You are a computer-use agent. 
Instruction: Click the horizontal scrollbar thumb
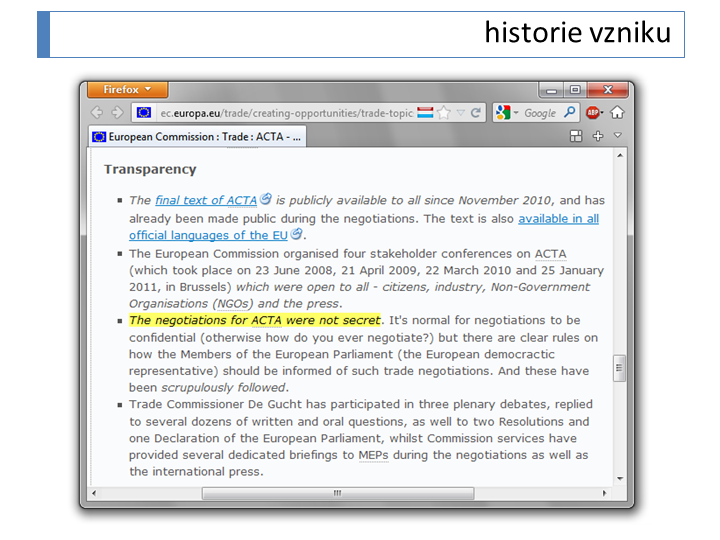[337, 493]
